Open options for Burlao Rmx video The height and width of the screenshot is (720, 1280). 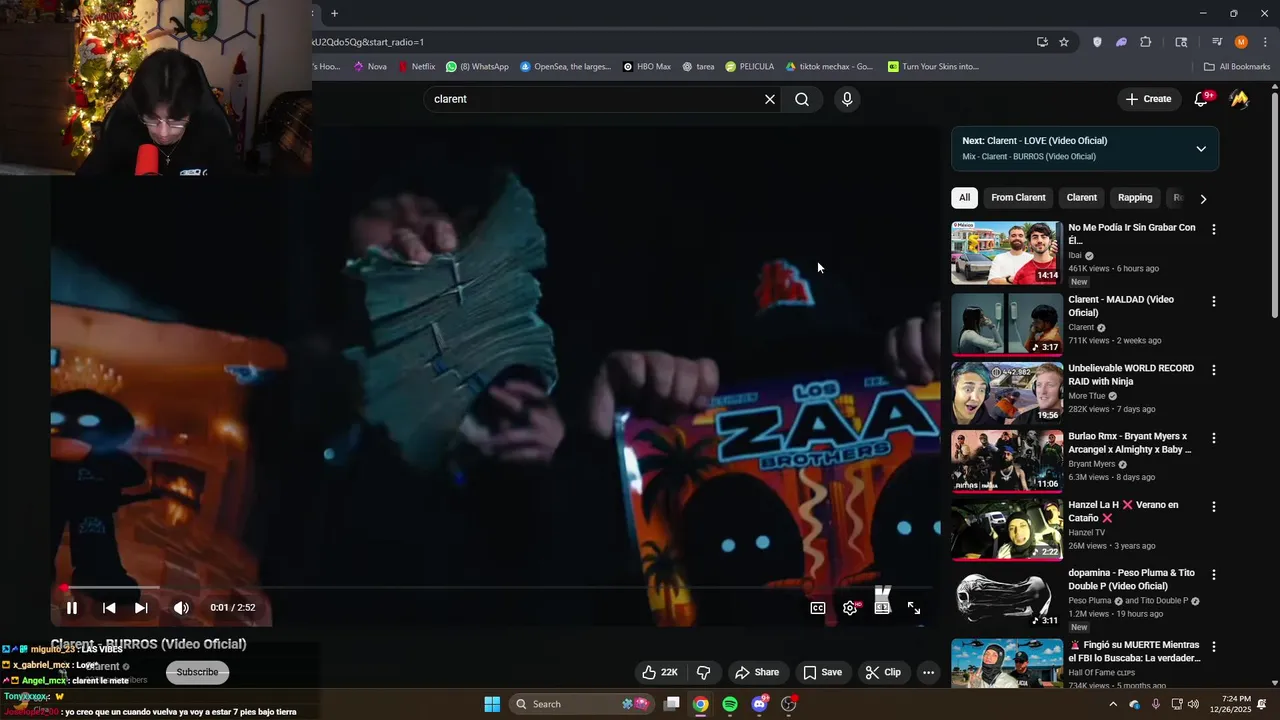tap(1214, 438)
